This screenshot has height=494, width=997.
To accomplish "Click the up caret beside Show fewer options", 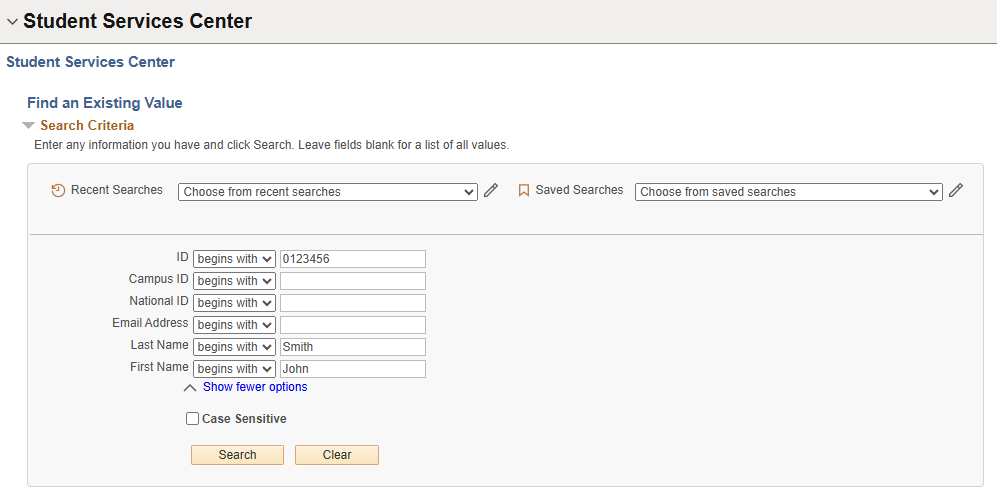I will (190, 388).
